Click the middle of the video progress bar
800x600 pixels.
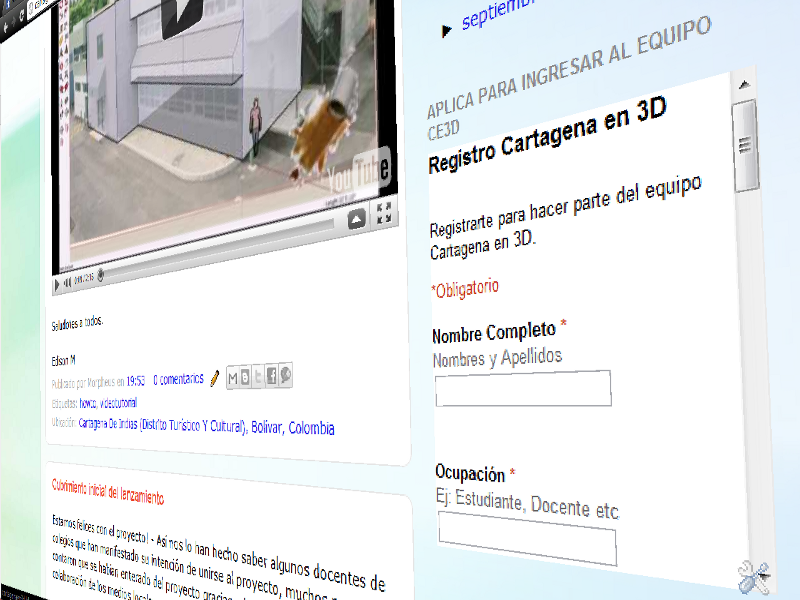pyautogui.click(x=218, y=248)
